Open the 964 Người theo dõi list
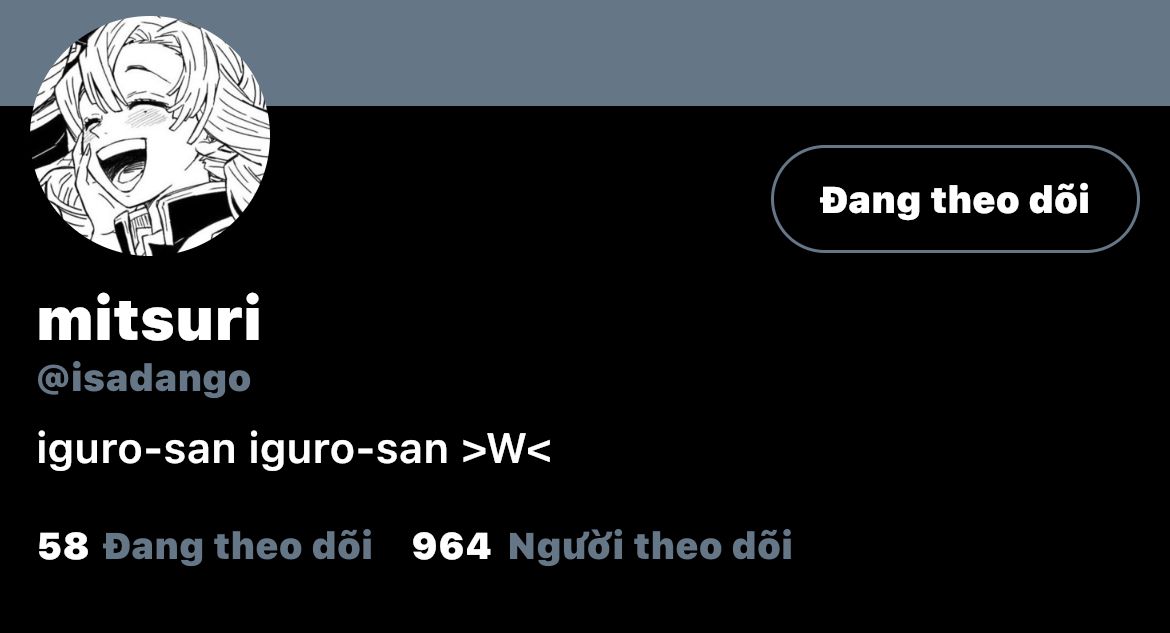This screenshot has width=1170, height=633. tap(601, 546)
